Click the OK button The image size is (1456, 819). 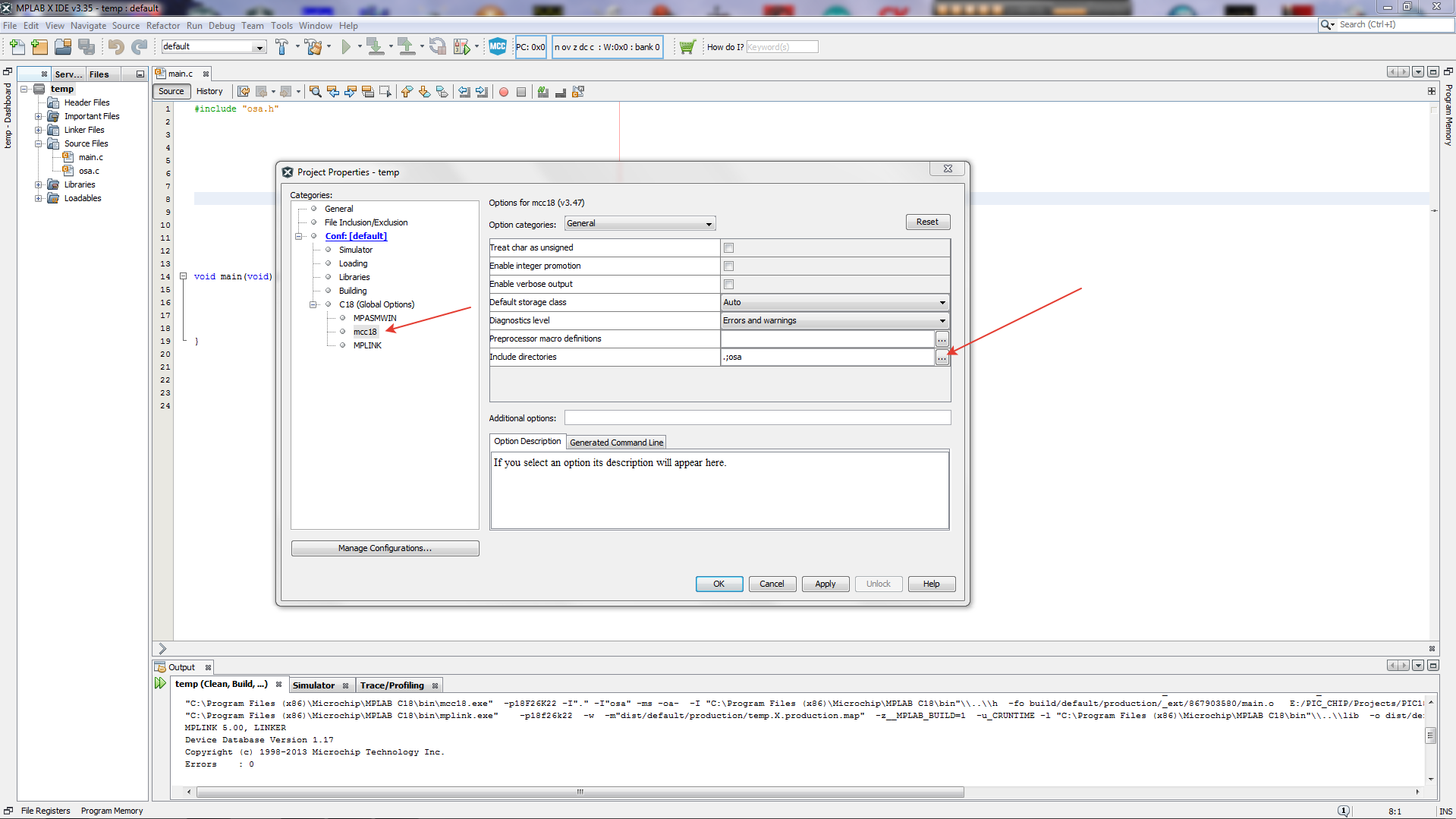[719, 584]
